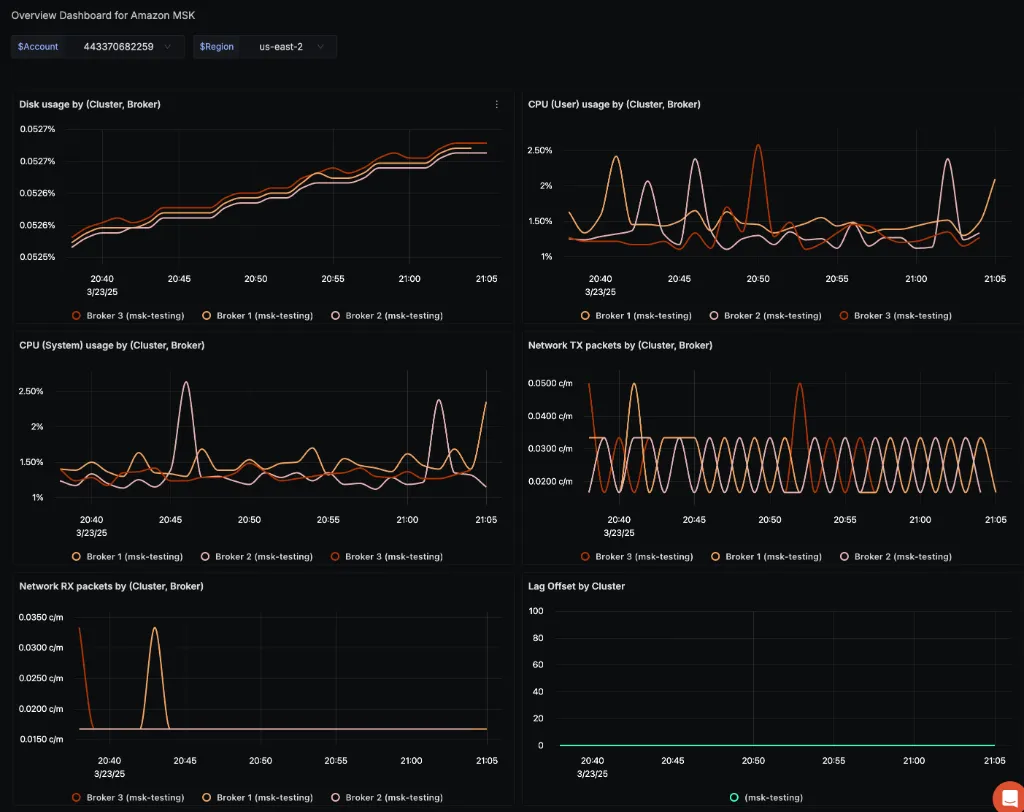
Task: Open the Disk usage panel kebab menu
Action: coord(497,104)
